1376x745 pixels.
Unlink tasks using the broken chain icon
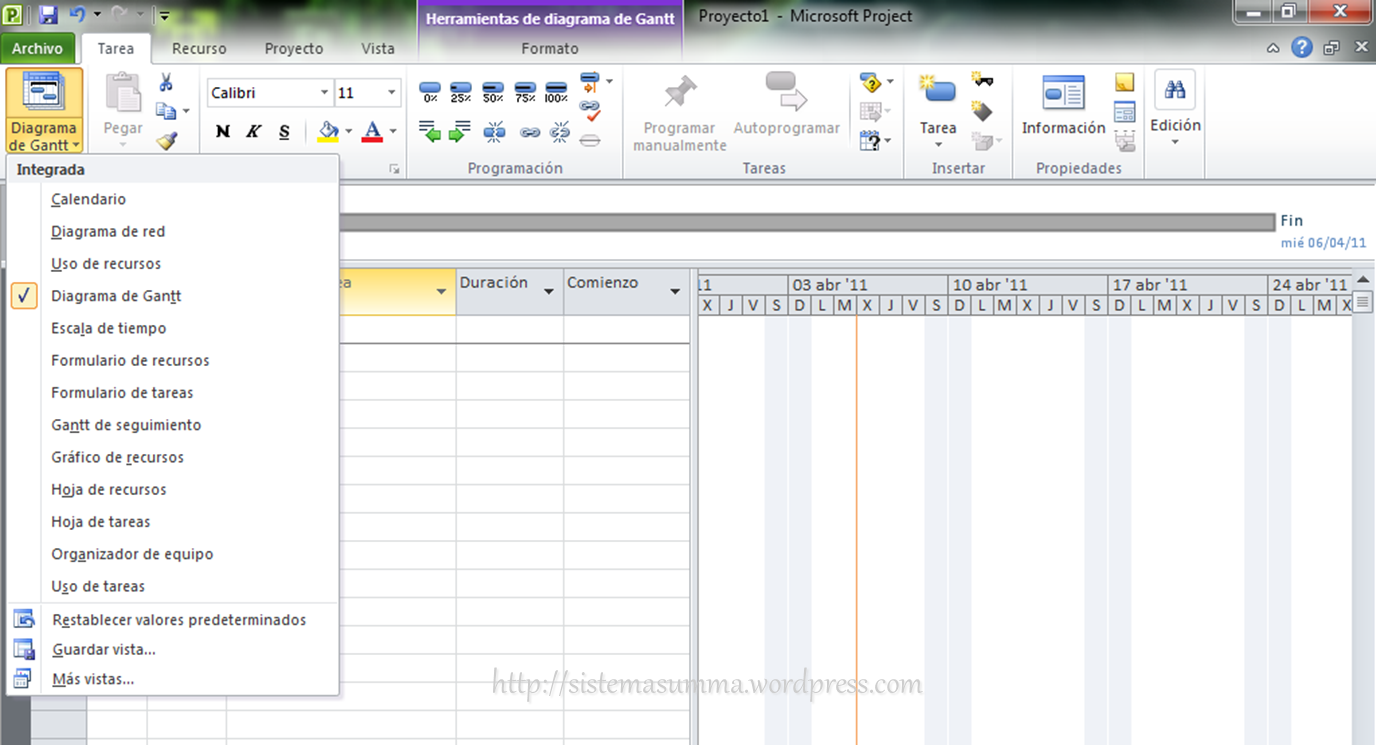tap(560, 132)
